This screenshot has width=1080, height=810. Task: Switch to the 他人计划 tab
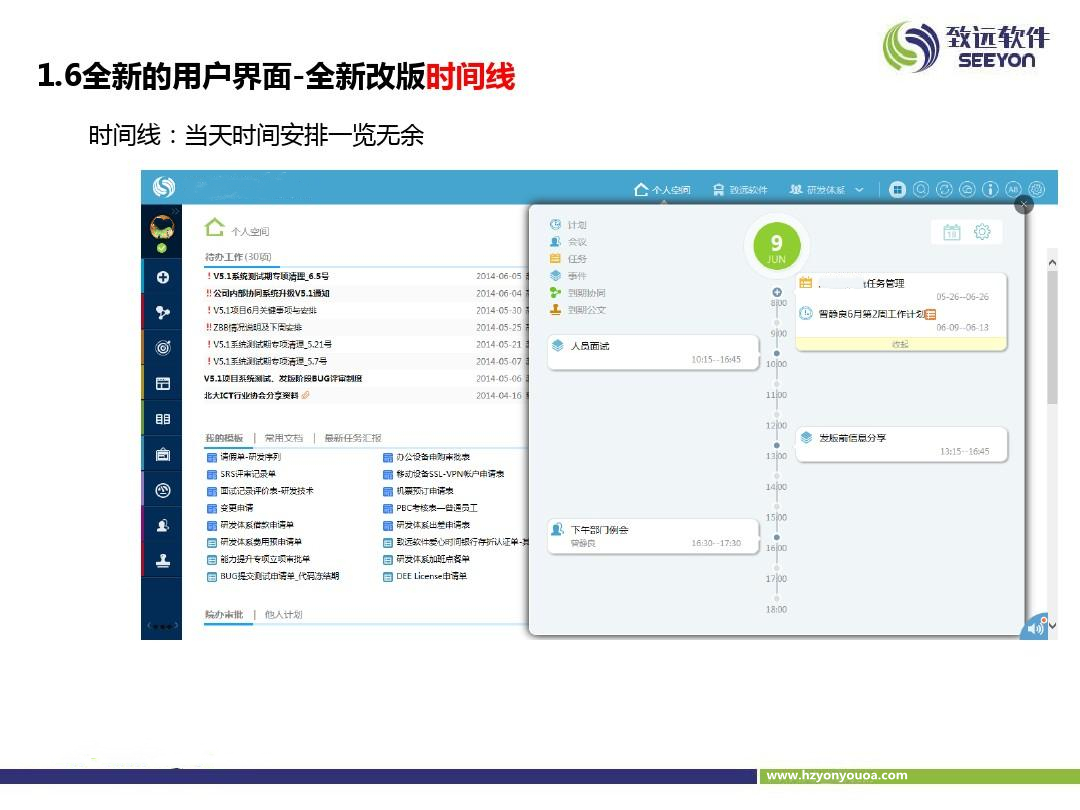pos(283,615)
